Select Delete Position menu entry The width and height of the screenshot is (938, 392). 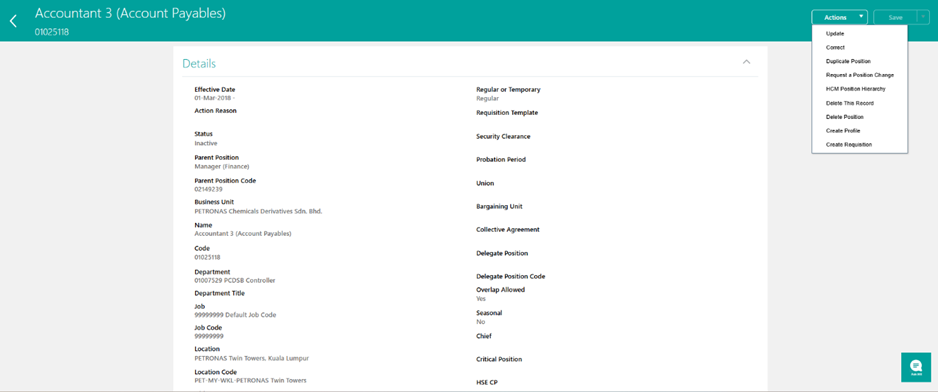[845, 117]
